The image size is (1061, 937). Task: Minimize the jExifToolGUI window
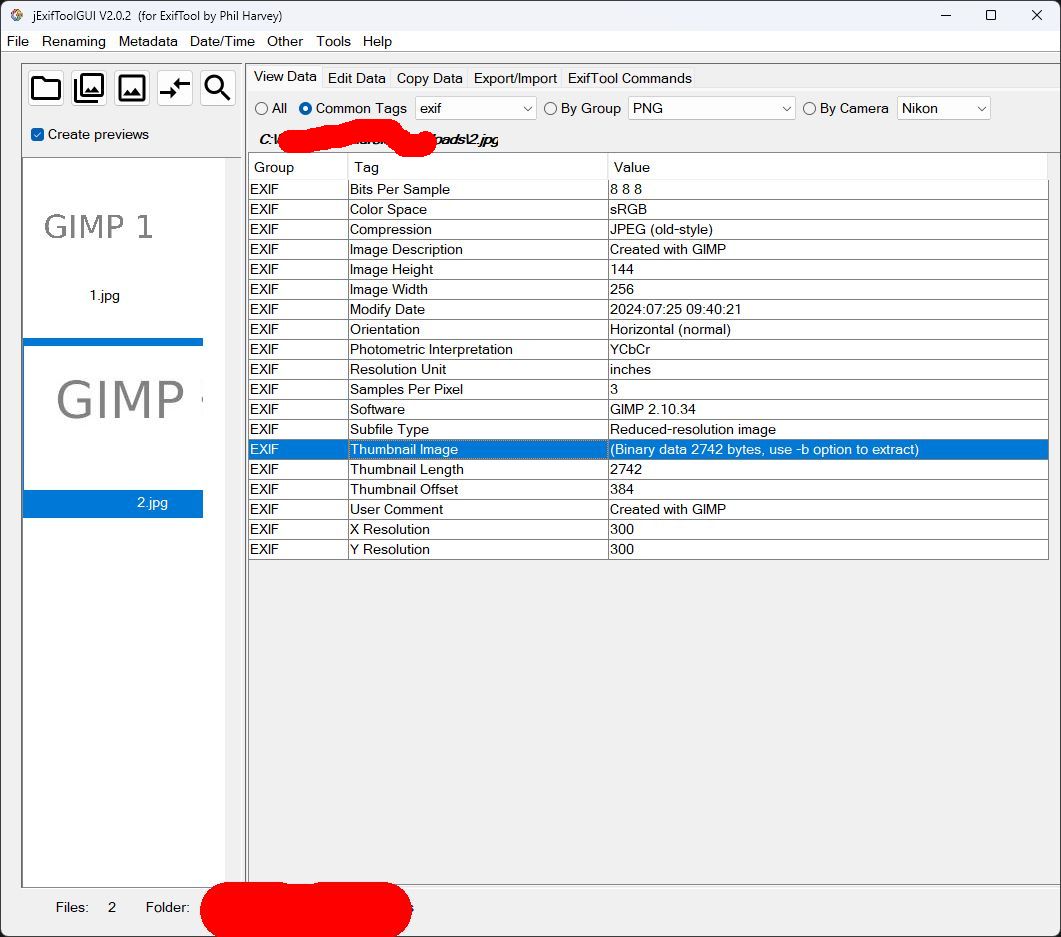(946, 15)
